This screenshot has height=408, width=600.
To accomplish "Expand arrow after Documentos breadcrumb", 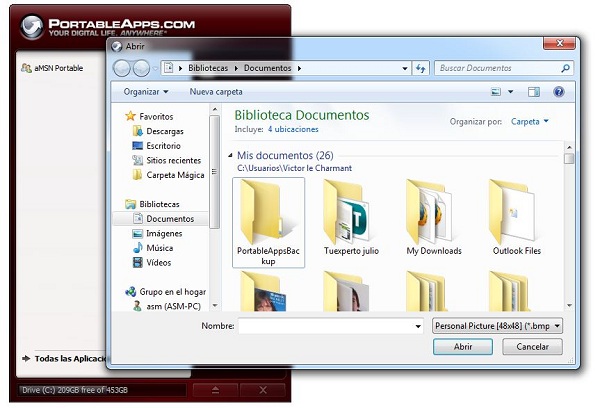I will [x=299, y=69].
